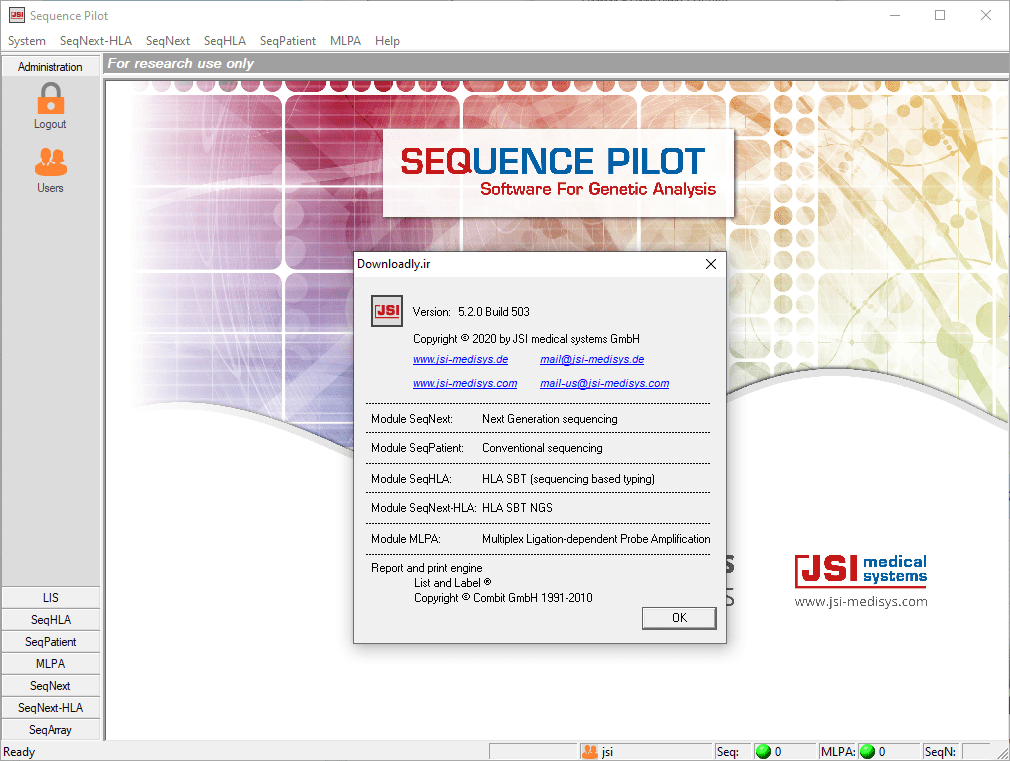The height and width of the screenshot is (761, 1010).
Task: Click the JSI medical systems logo
Action: click(x=860, y=570)
